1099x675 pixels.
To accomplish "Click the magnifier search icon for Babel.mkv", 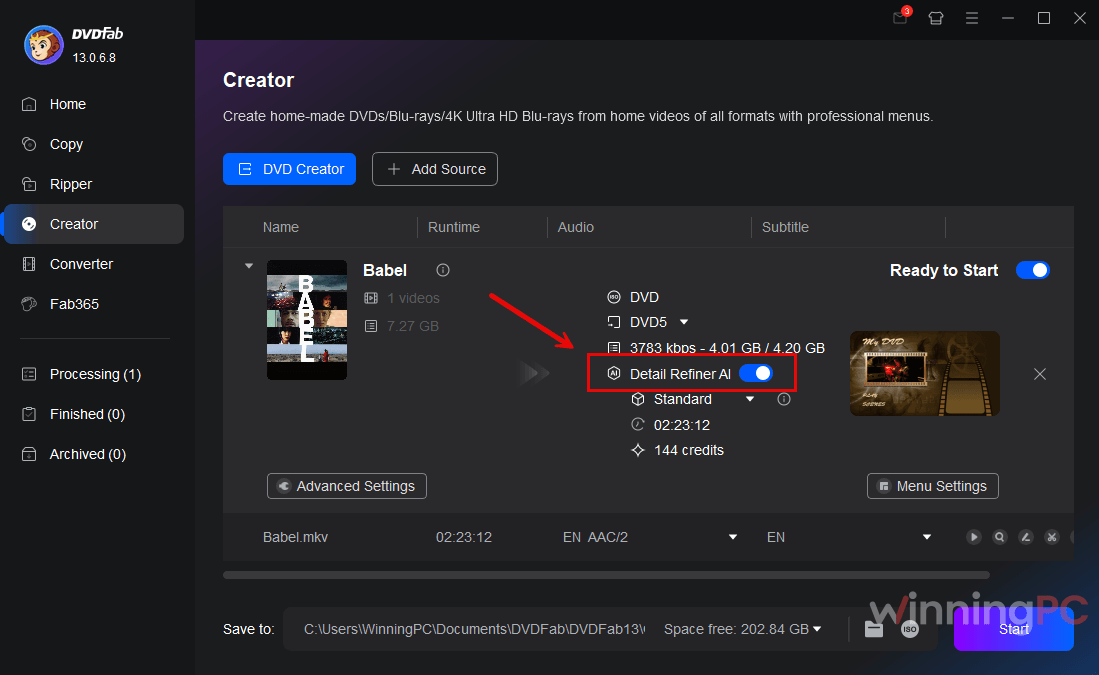I will tap(999, 537).
